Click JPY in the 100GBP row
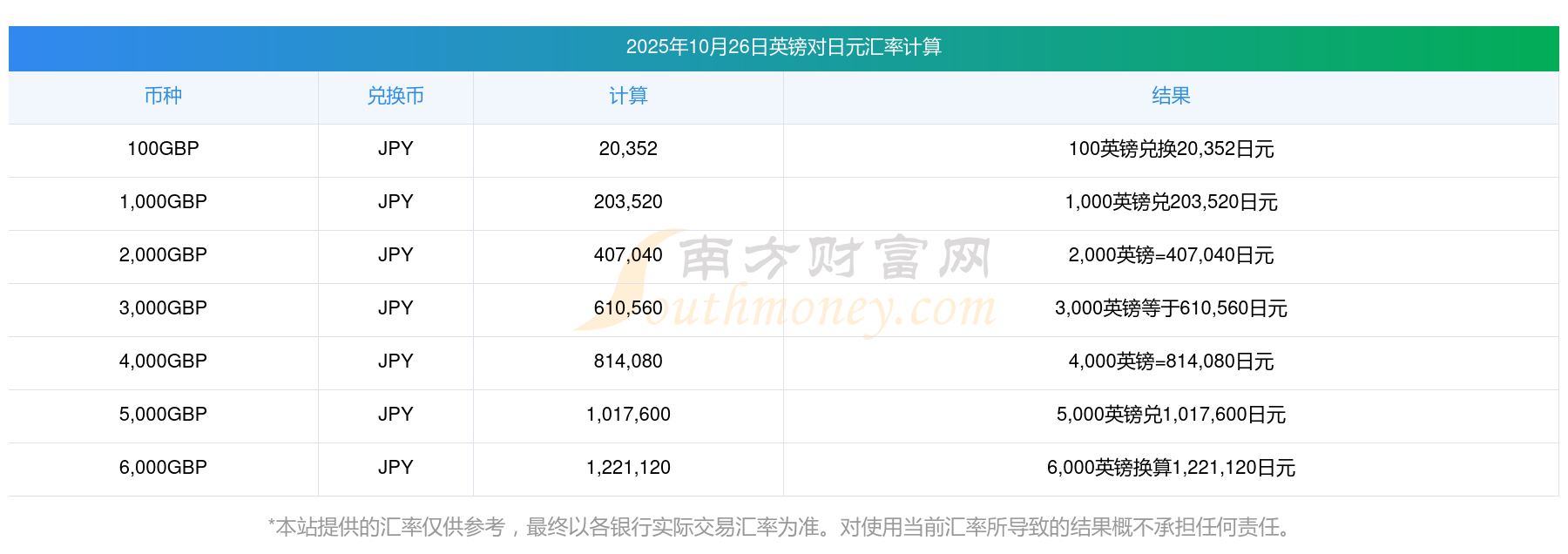 (395, 149)
